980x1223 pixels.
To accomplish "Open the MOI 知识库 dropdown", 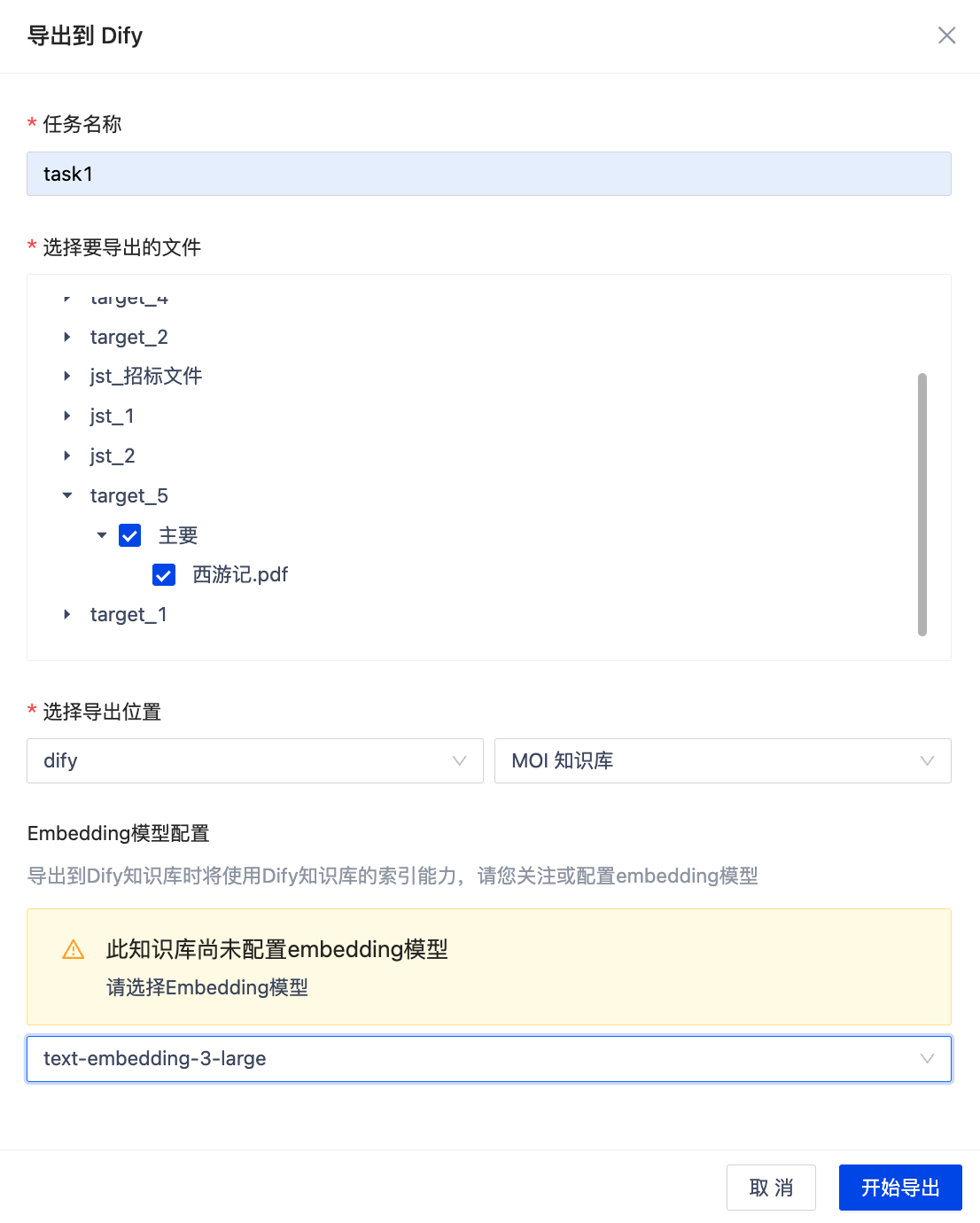I will [722, 760].
